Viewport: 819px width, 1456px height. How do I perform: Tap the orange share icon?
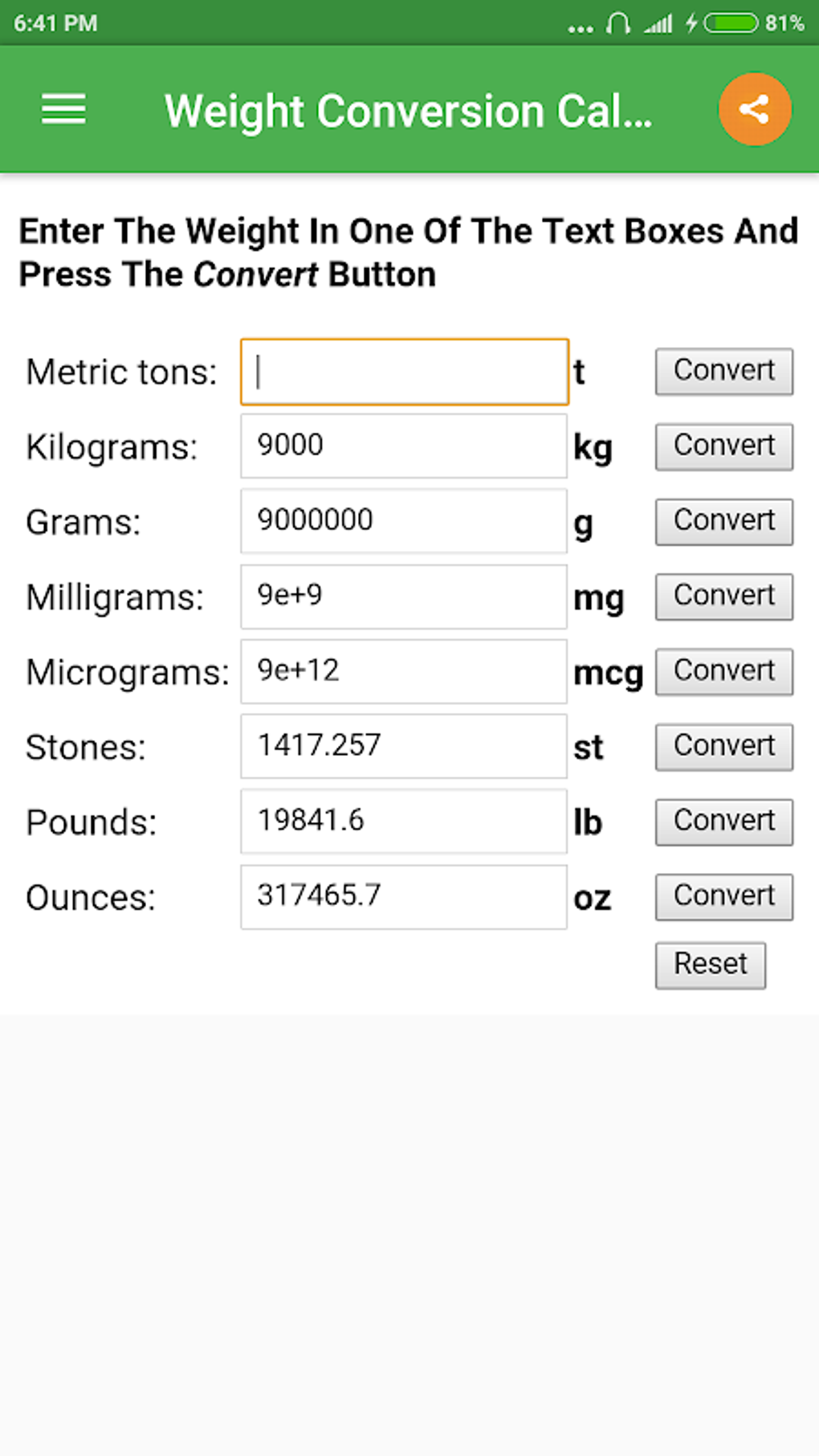click(x=754, y=109)
